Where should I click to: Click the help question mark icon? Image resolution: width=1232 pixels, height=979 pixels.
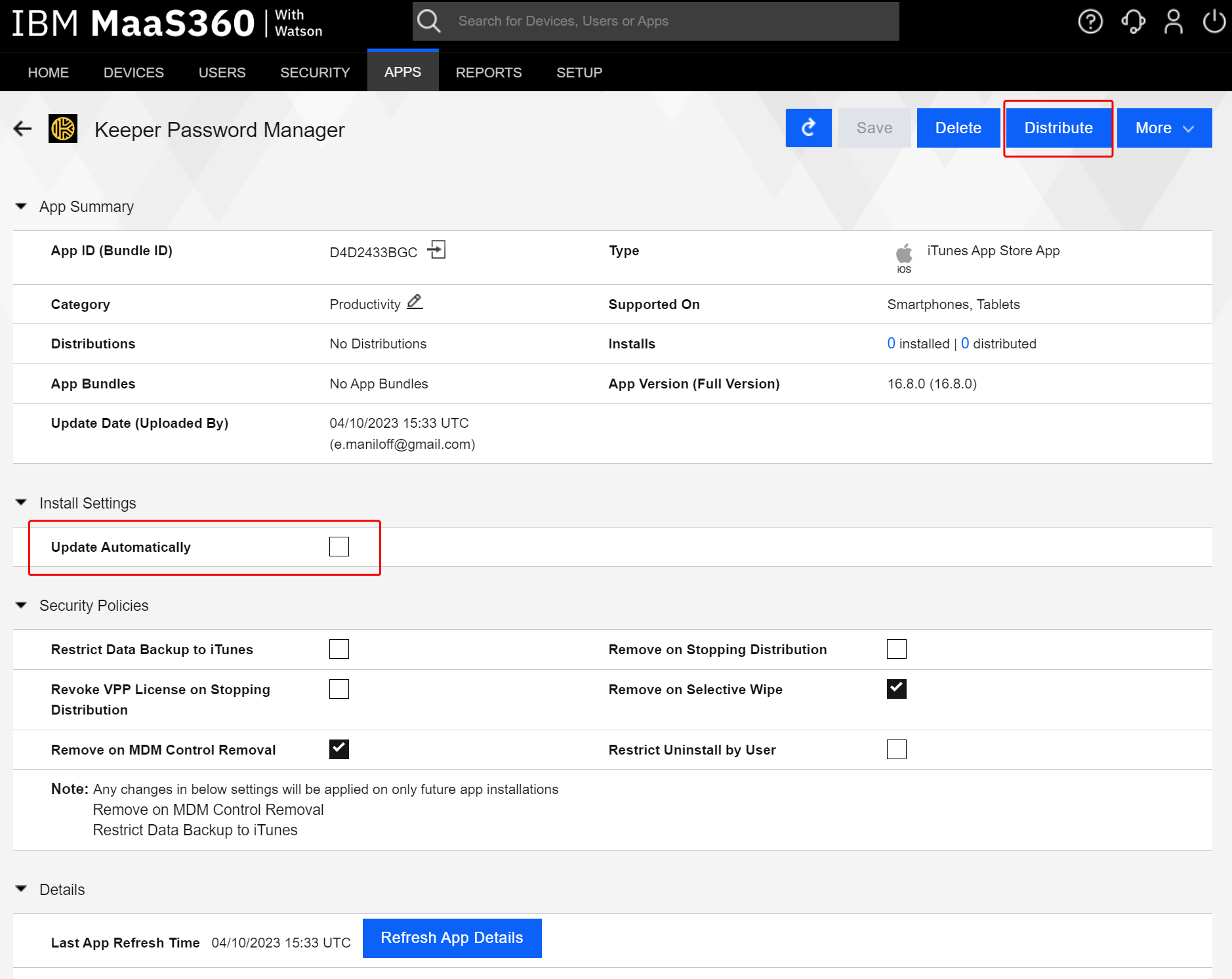tap(1090, 22)
